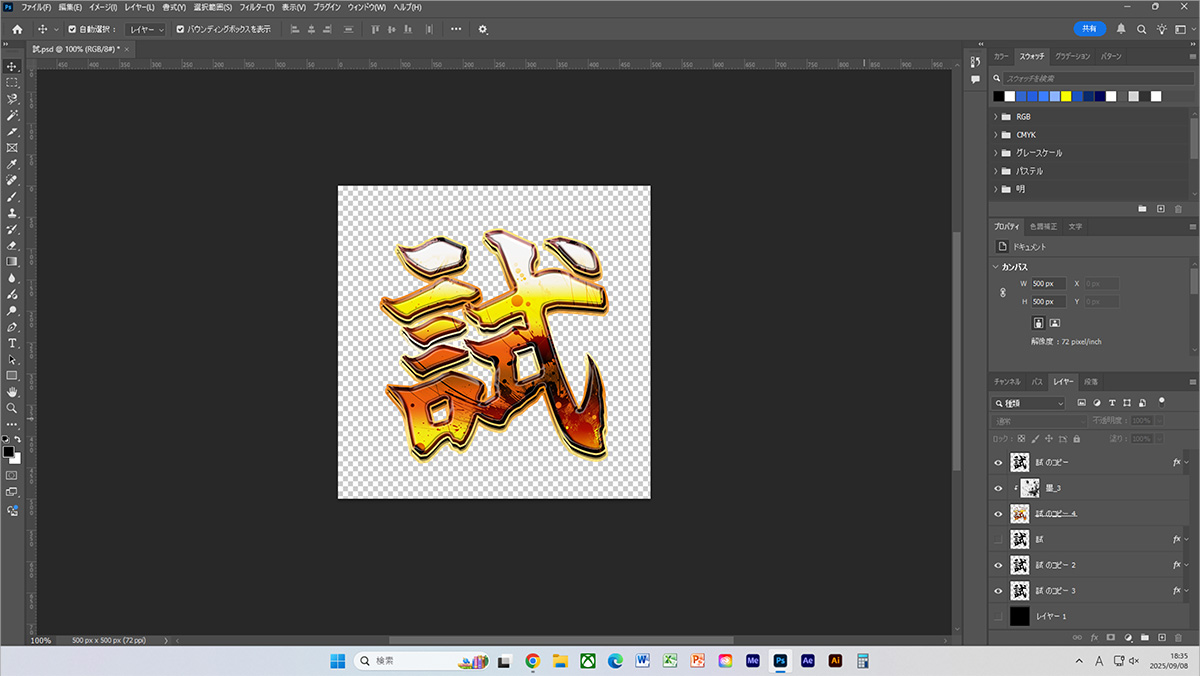Screen dimensions: 1200x676
Task: Click the 共有 share button
Action: coord(1090,29)
